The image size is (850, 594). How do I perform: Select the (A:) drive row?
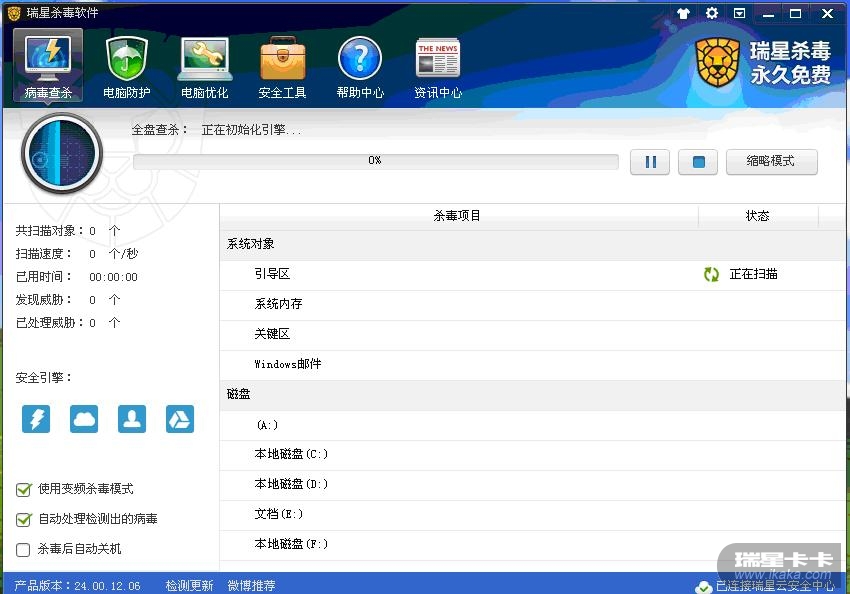(x=533, y=425)
